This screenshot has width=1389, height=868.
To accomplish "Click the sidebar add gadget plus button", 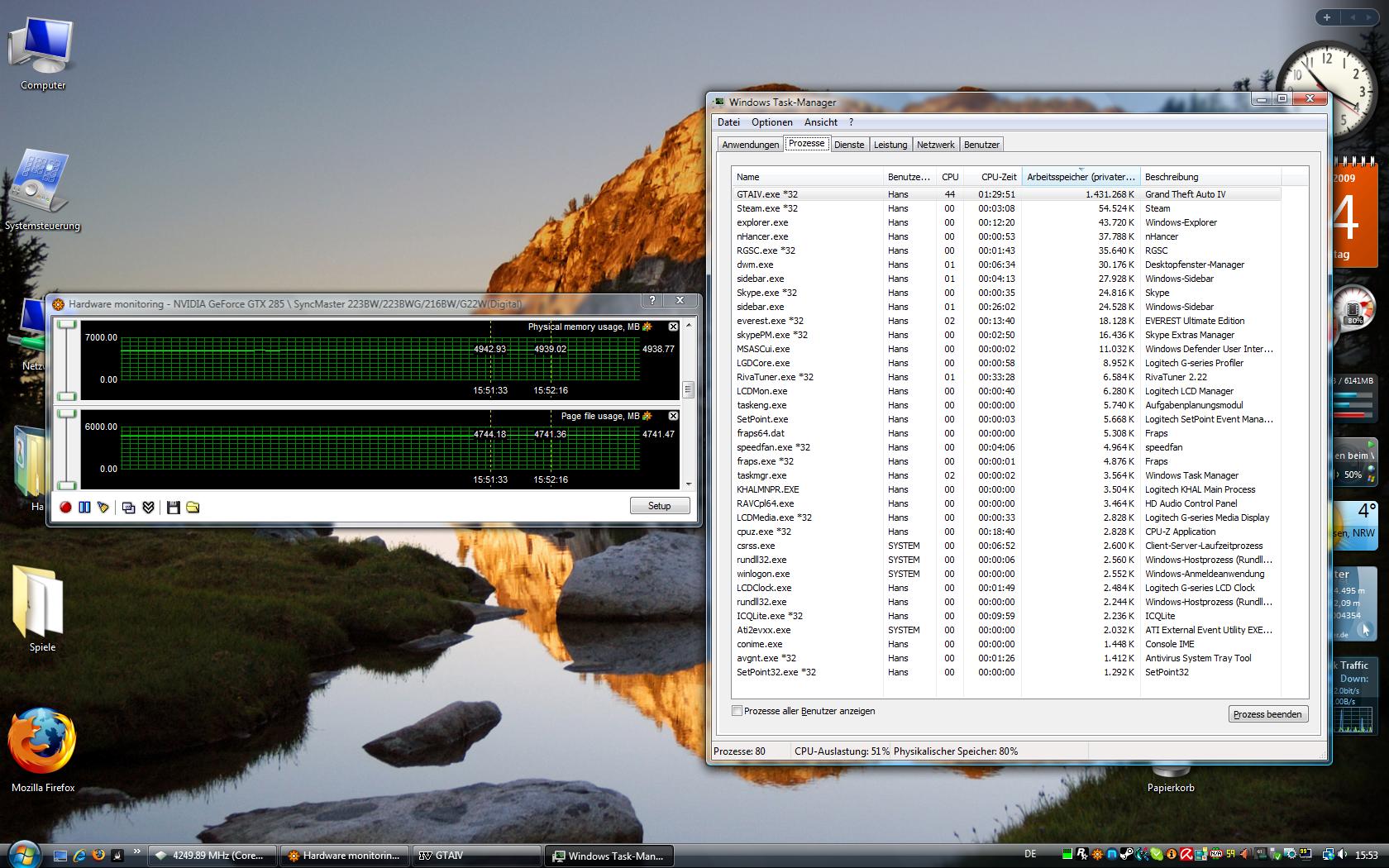I will coord(1327,17).
